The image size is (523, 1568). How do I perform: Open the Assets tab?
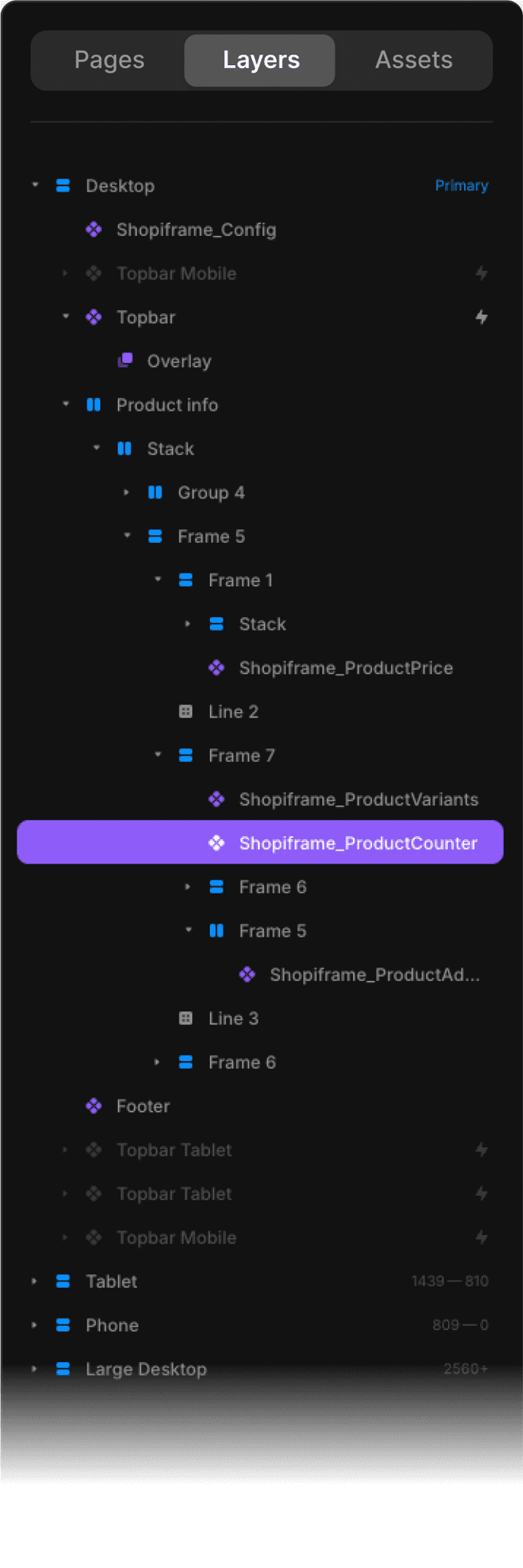413,60
